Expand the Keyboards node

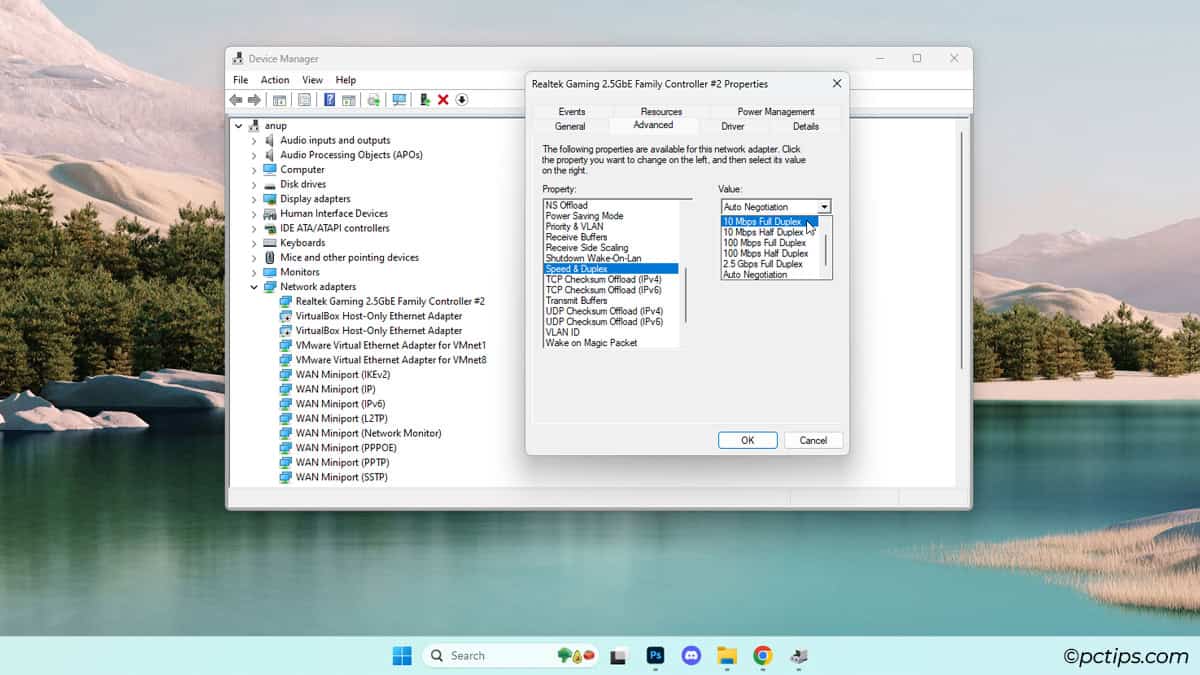tap(254, 243)
